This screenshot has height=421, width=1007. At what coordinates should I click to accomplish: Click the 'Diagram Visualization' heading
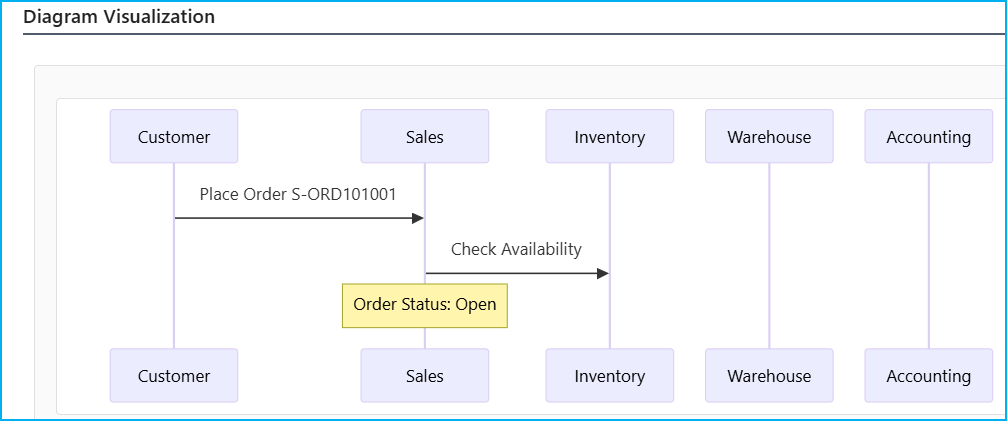[118, 17]
